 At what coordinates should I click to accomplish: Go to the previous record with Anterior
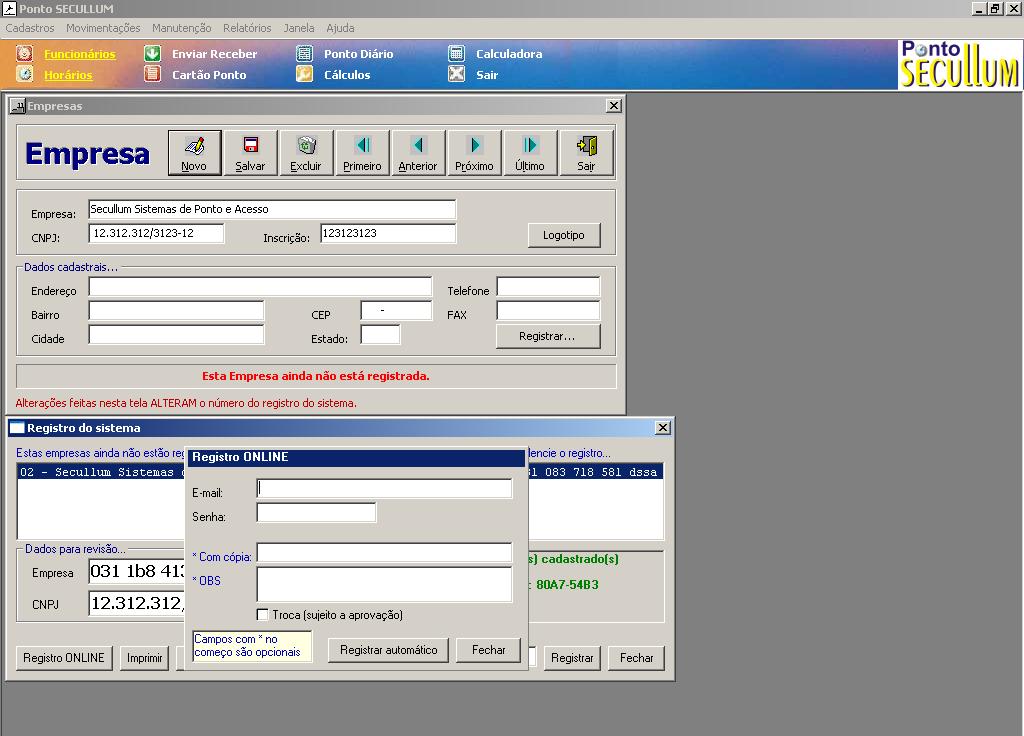(418, 153)
